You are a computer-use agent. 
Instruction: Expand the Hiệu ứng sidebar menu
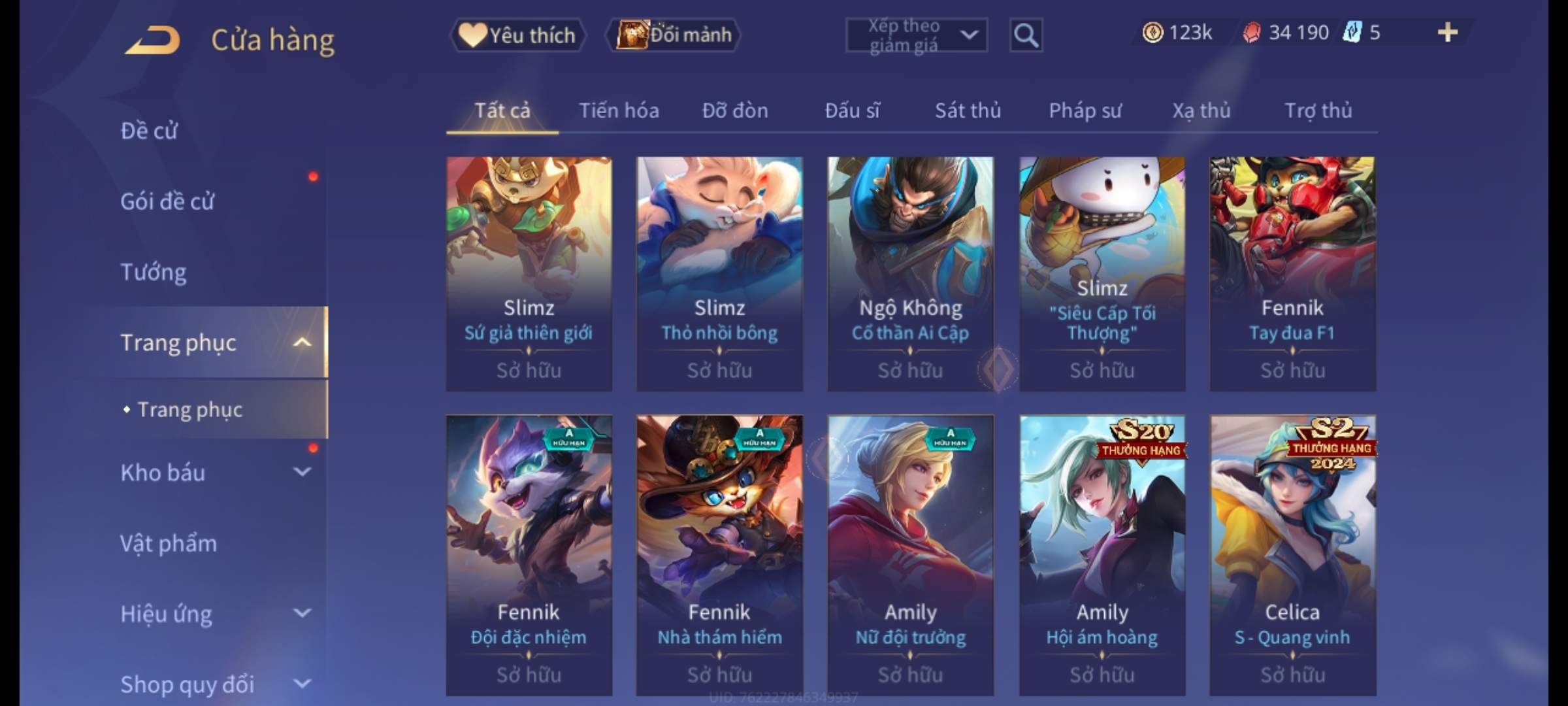coord(302,613)
